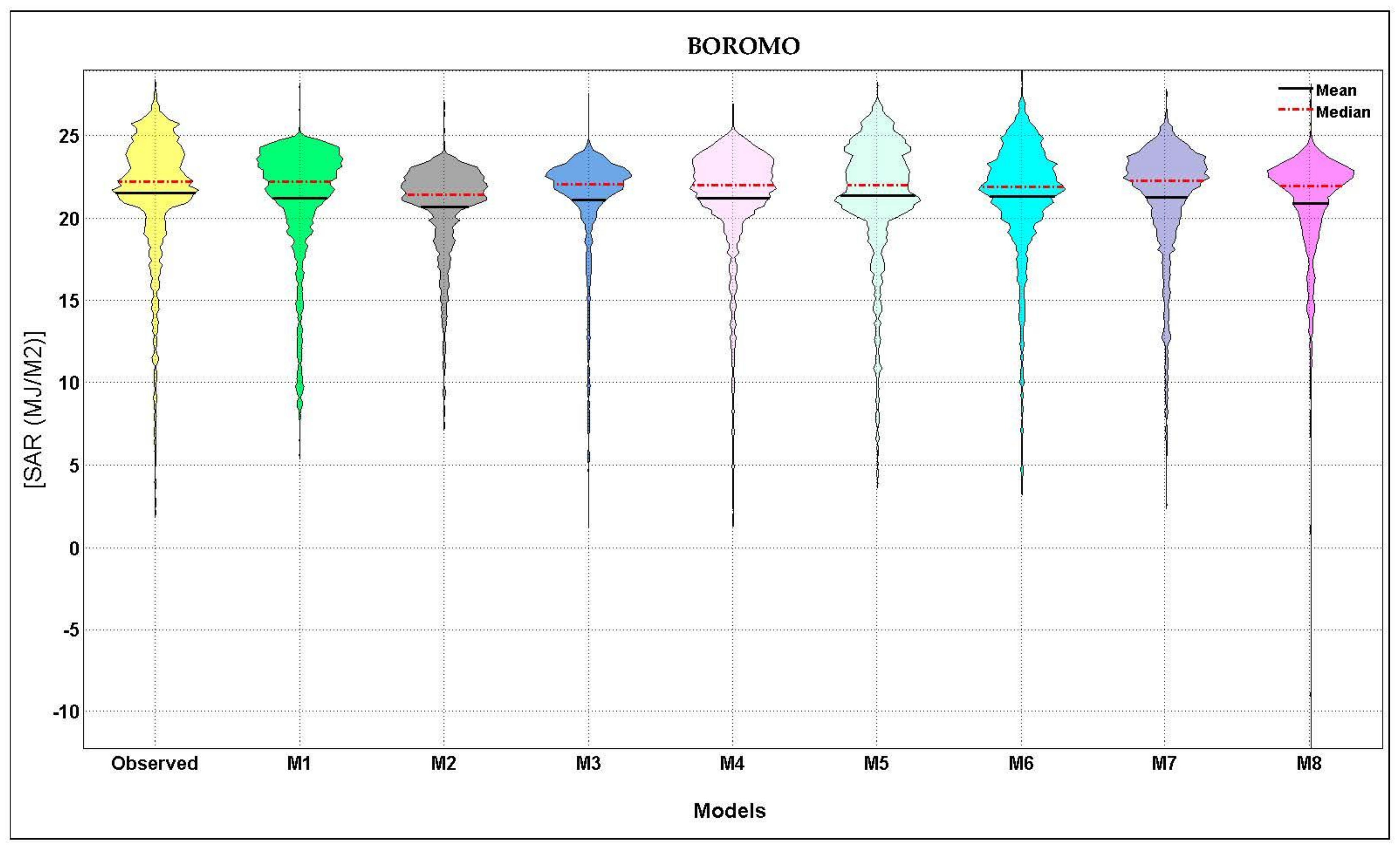
Task: Click the 0 y-axis tick label
Action: [74, 549]
